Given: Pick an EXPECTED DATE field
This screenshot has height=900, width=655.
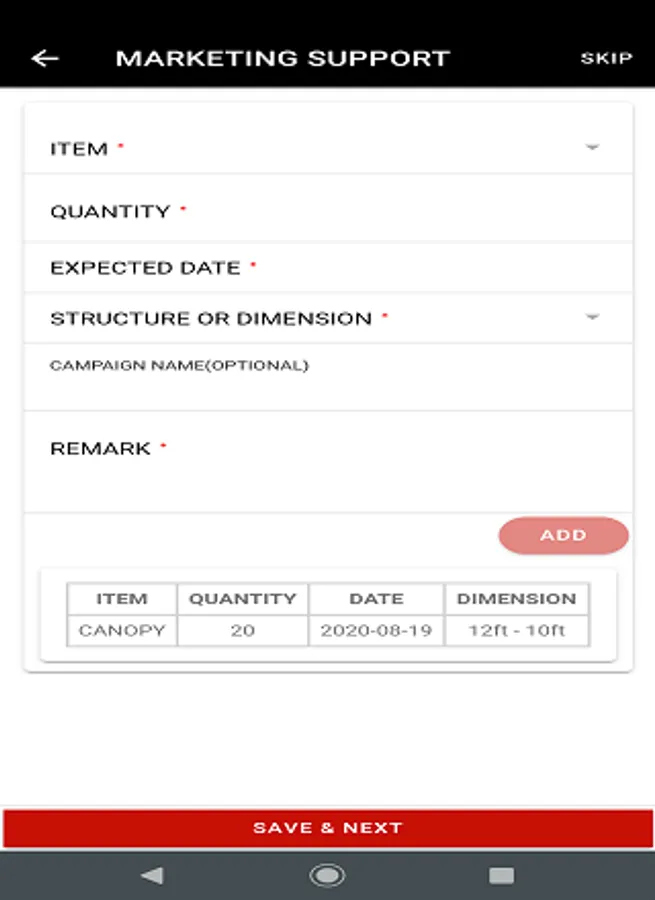Looking at the screenshot, I should tap(327, 268).
